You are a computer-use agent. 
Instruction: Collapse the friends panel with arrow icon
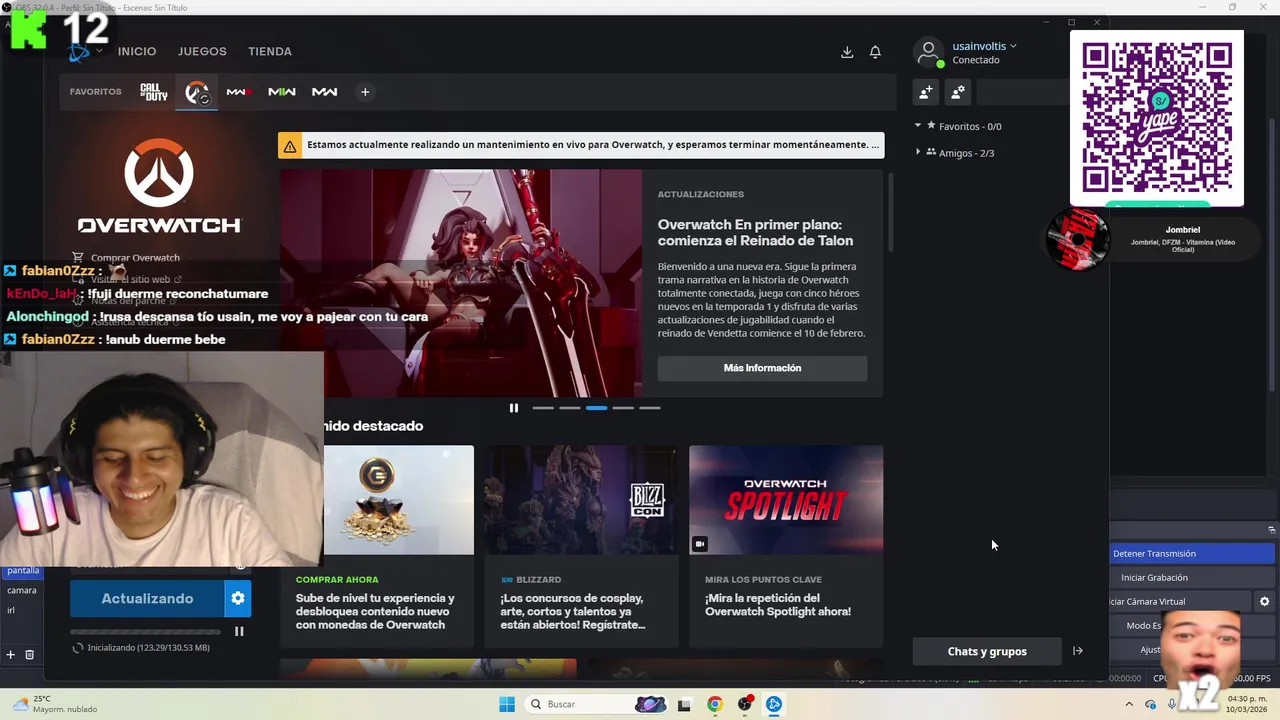pos(1078,651)
